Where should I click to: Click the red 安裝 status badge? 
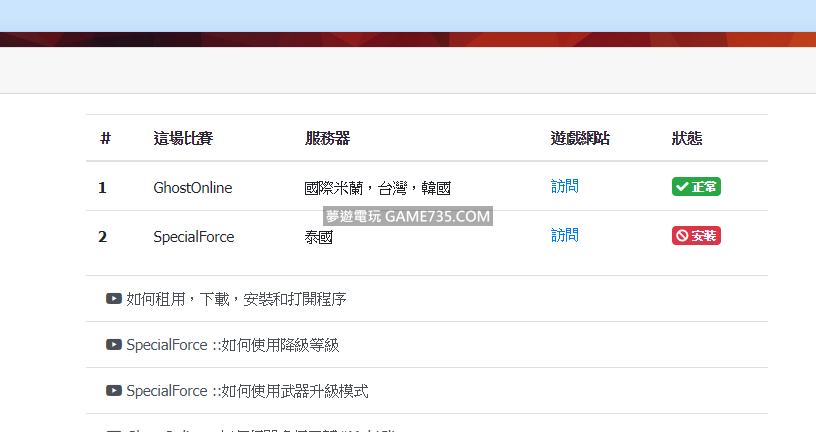tap(696, 235)
